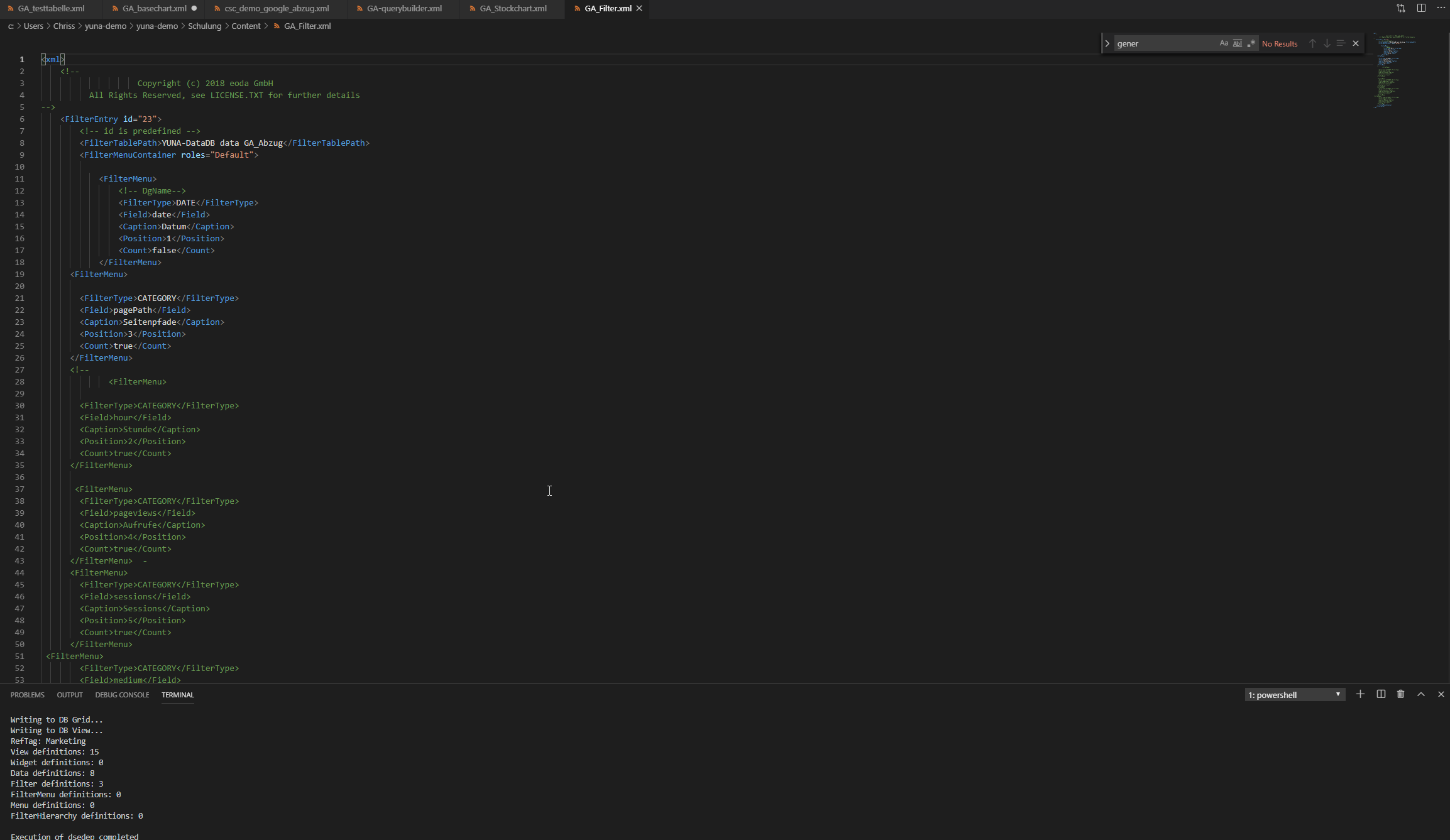1450x840 pixels.
Task: Toggle Match Case in the find widget
Action: point(1223,43)
